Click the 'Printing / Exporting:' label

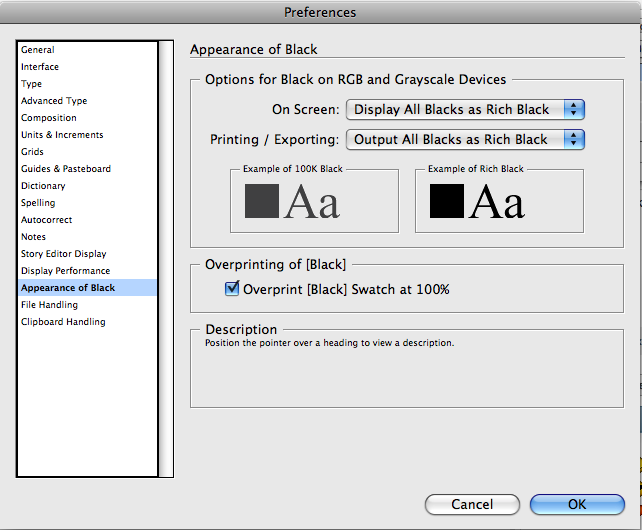click(x=275, y=140)
